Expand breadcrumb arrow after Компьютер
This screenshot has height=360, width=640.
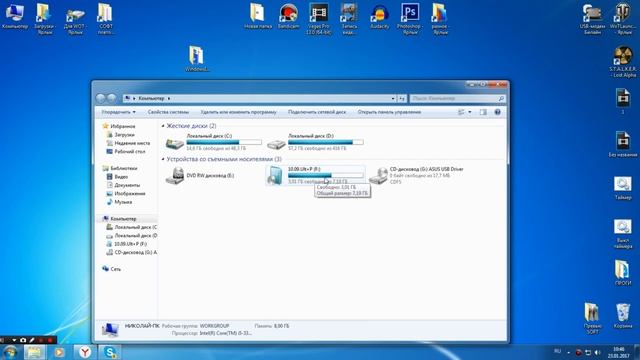169,98
